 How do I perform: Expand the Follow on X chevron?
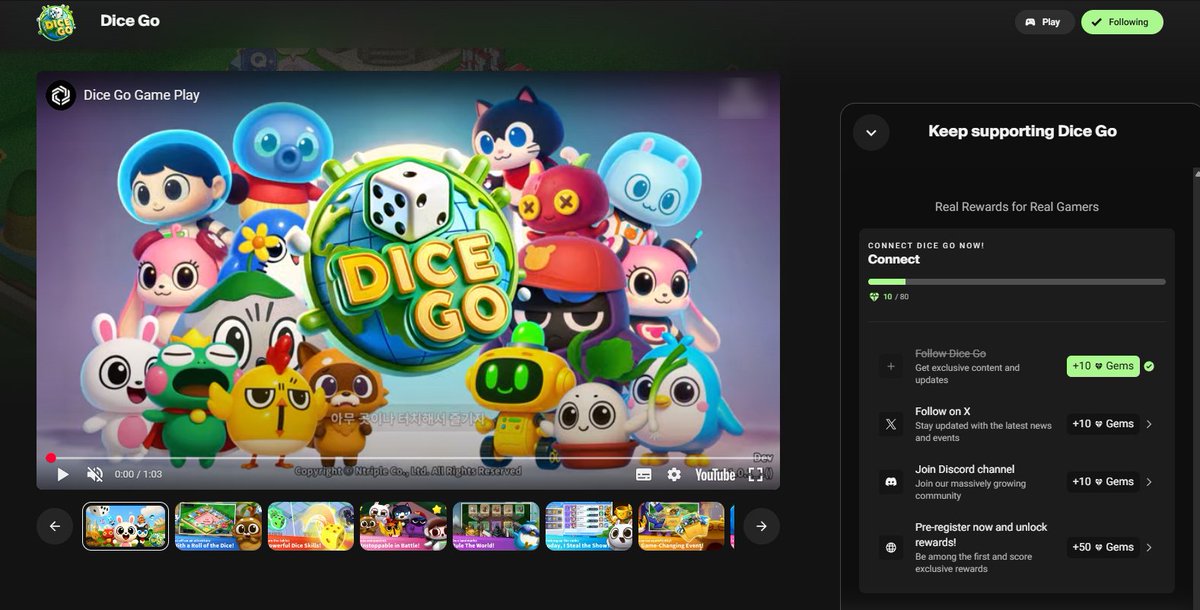click(1149, 424)
